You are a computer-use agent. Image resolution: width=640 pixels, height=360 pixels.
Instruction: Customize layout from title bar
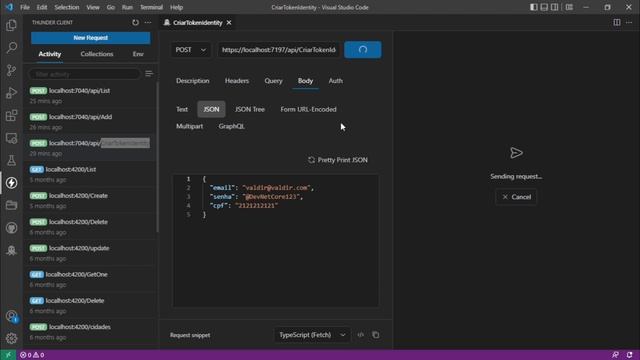(569, 7)
